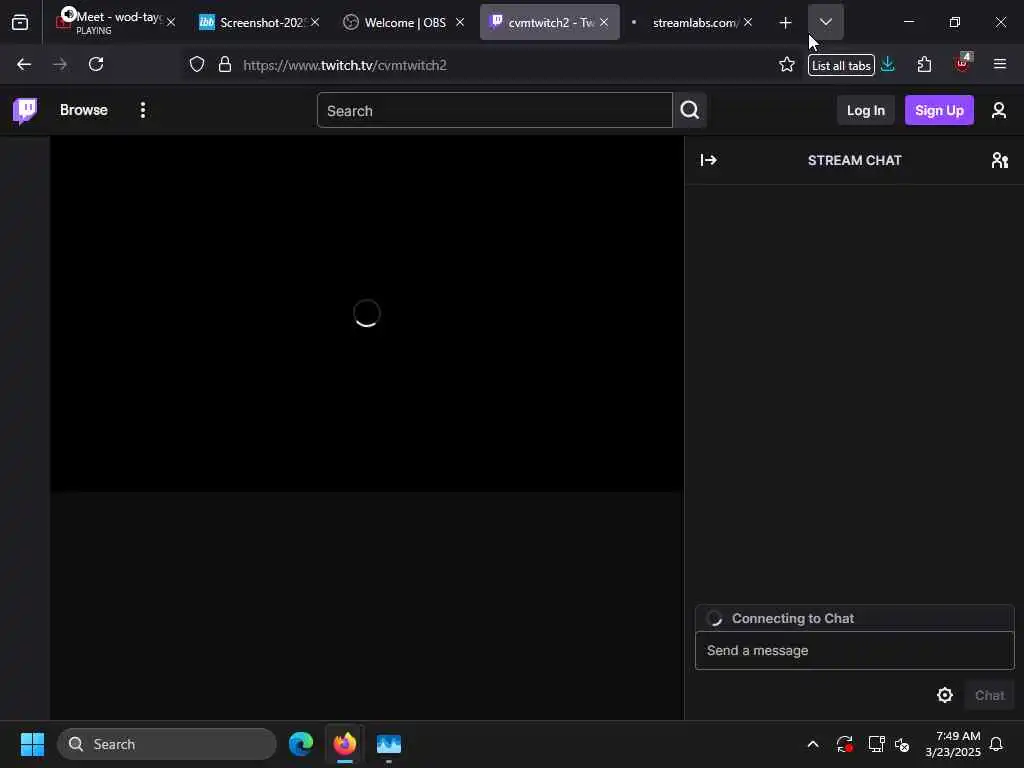The image size is (1024, 768).
Task: Open the display network tray icon
Action: pos(876,744)
